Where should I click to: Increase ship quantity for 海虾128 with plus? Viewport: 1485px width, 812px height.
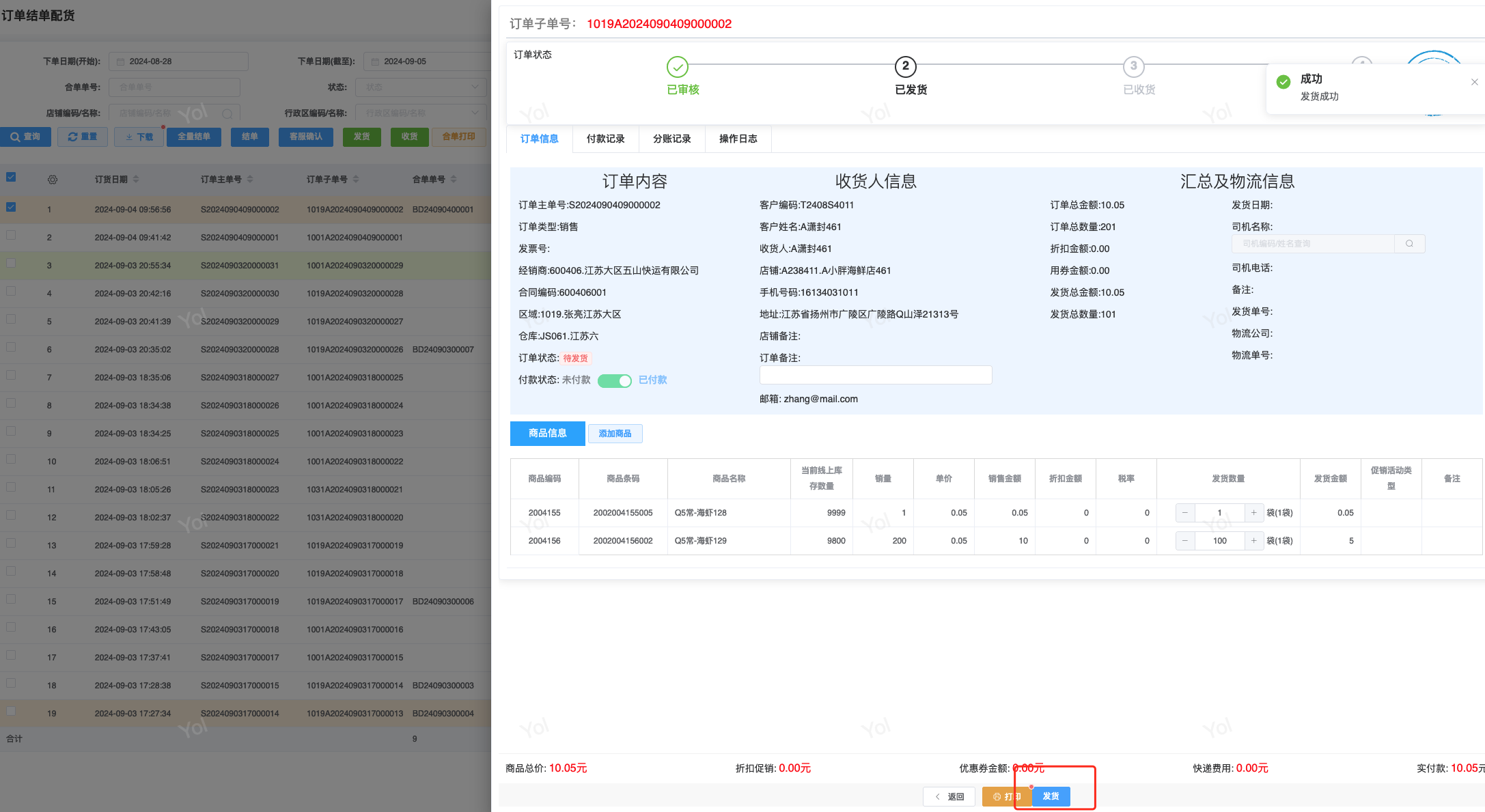(1253, 513)
